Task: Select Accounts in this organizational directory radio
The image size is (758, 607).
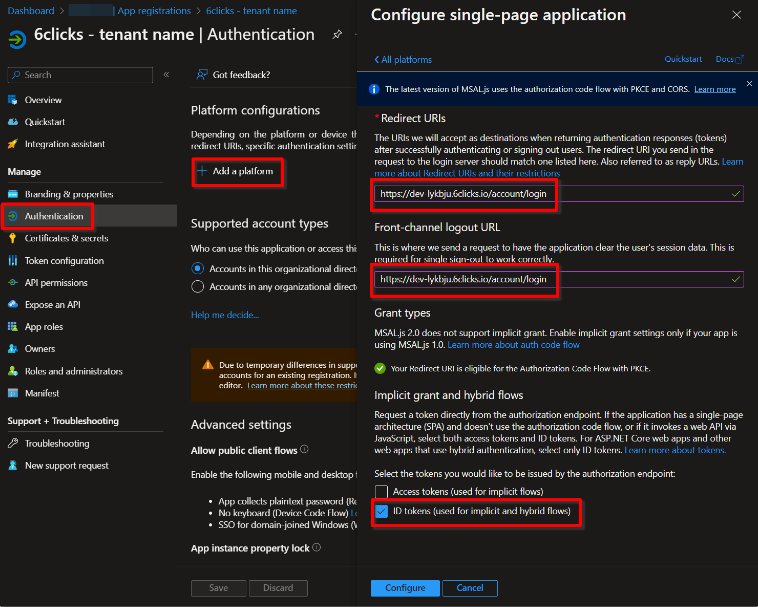Action: (197, 269)
